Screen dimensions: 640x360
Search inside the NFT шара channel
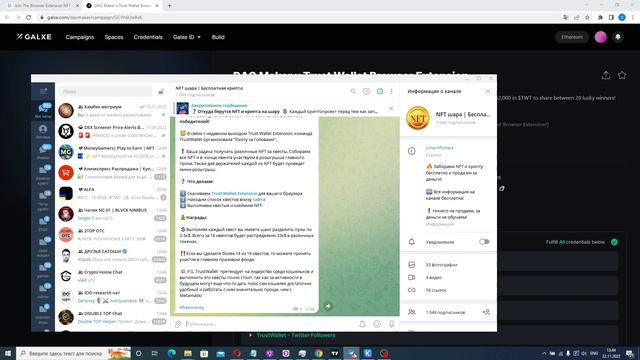click(x=353, y=91)
